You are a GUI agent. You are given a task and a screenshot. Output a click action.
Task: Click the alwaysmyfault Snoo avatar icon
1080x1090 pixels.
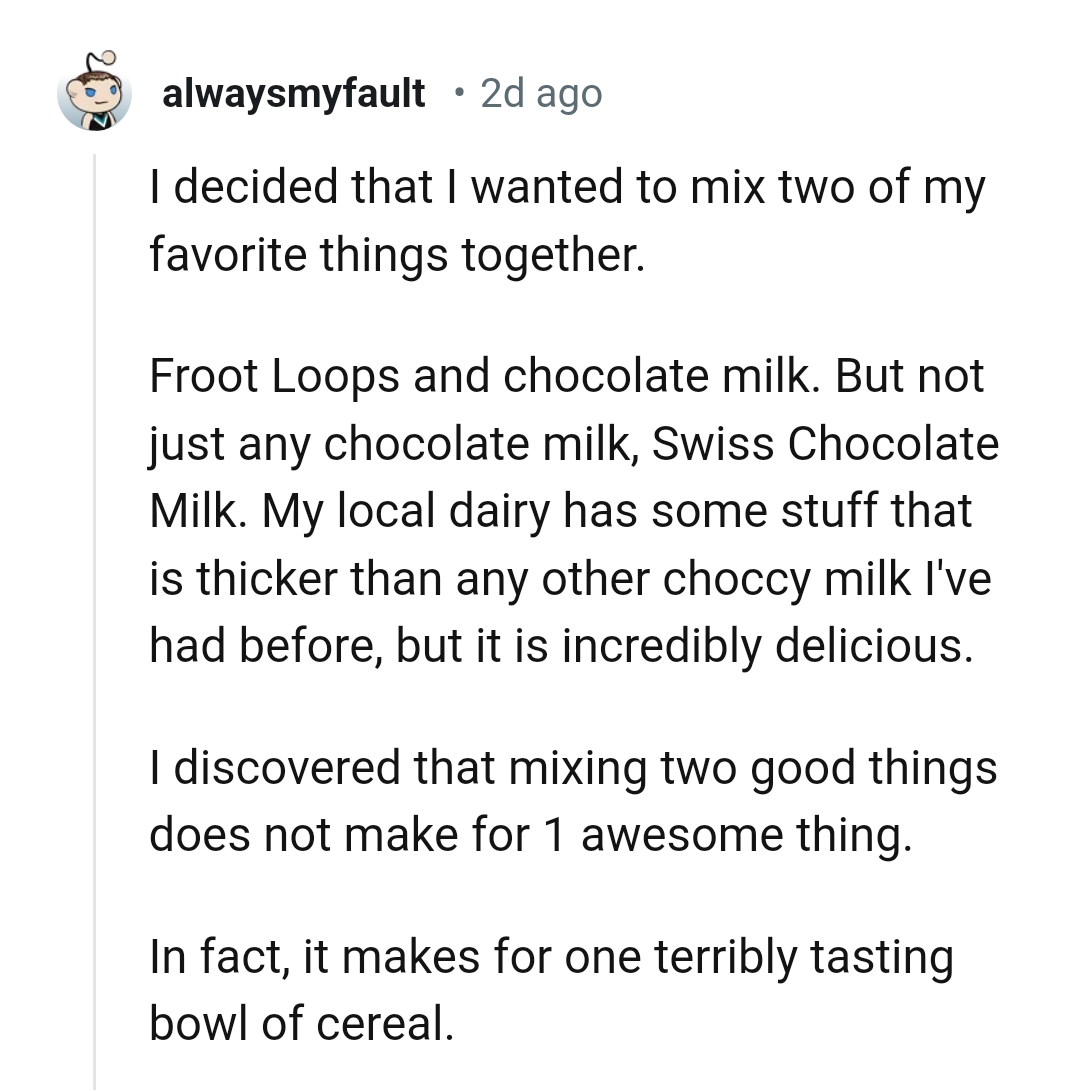95,96
